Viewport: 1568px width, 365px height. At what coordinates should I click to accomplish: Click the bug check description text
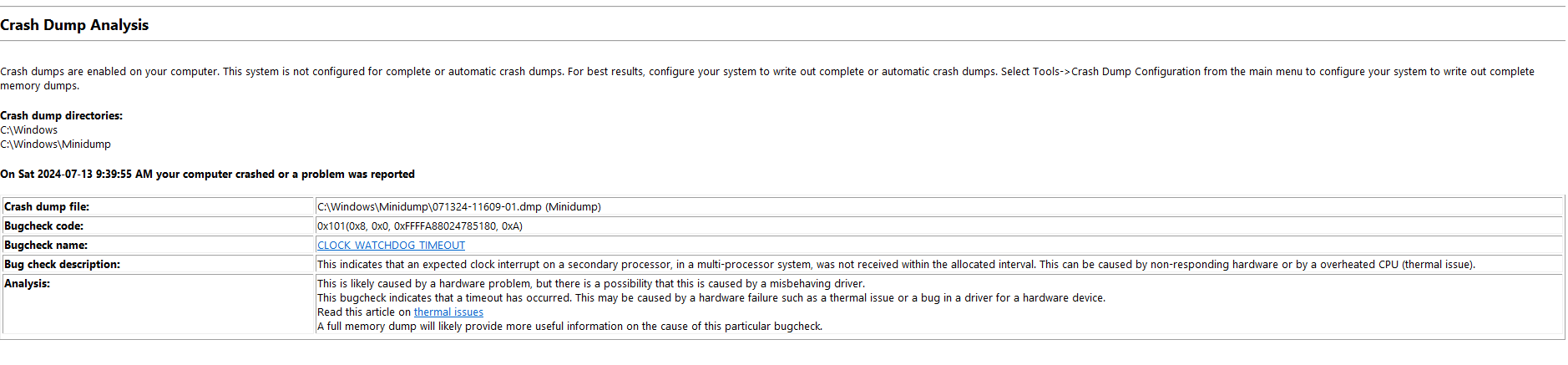pyautogui.click(x=896, y=265)
